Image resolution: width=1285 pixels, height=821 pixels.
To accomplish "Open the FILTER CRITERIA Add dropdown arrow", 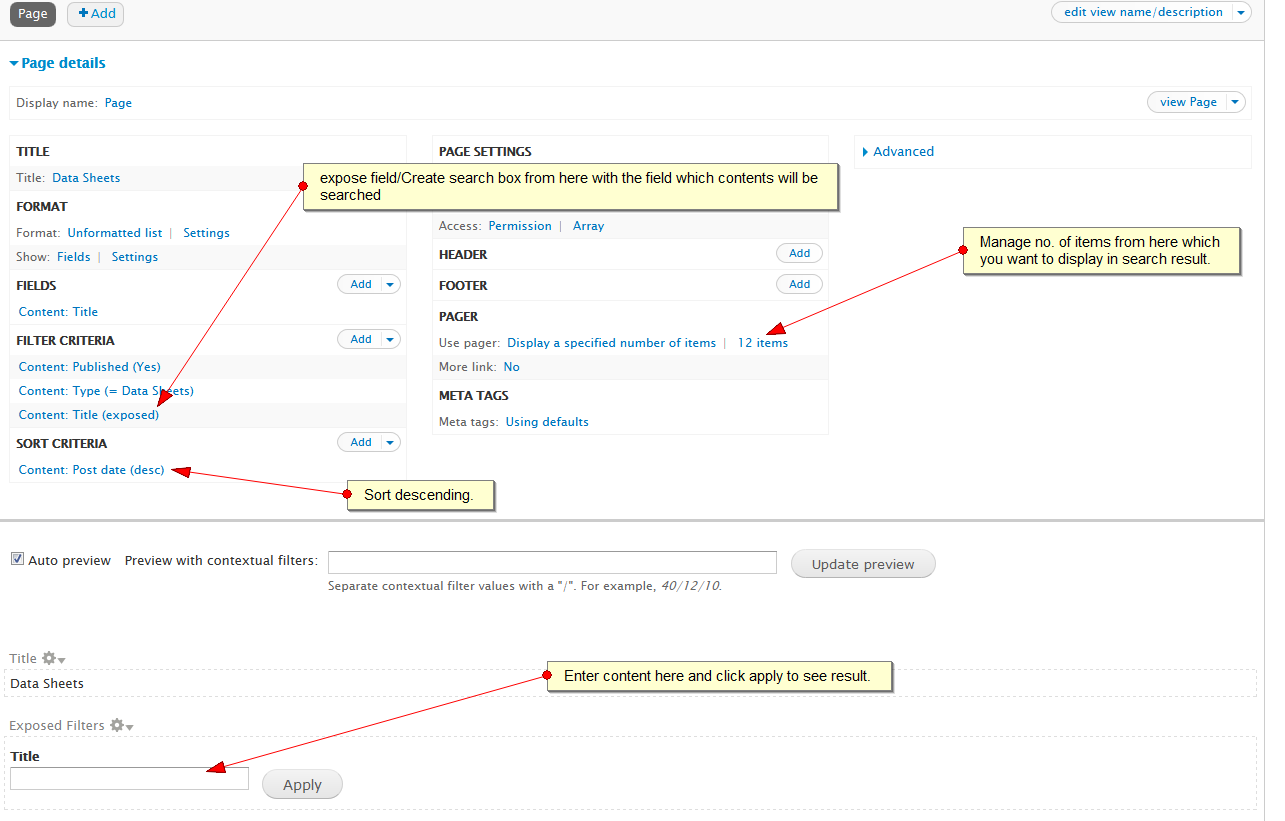I will (x=390, y=339).
